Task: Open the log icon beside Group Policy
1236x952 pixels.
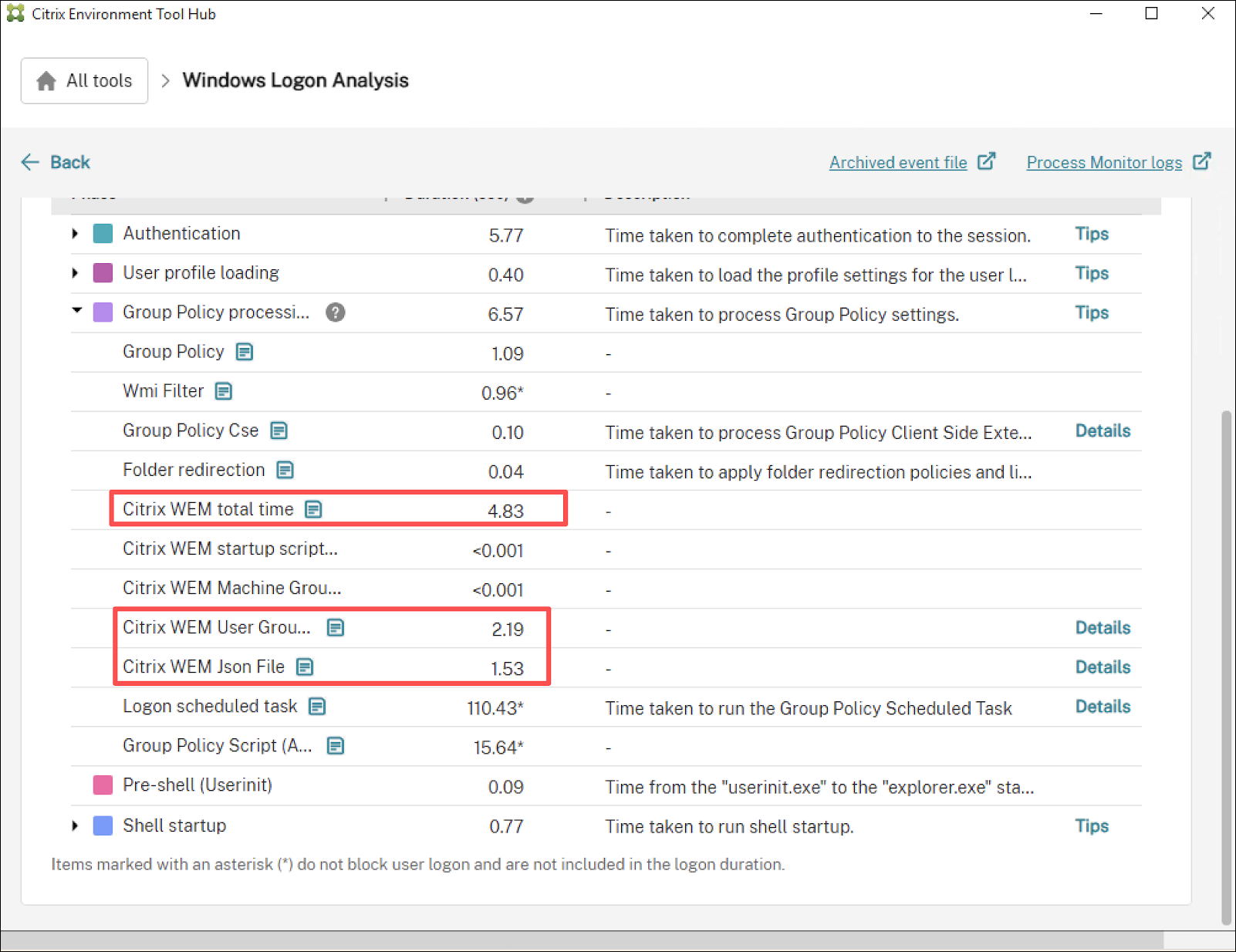Action: (245, 352)
